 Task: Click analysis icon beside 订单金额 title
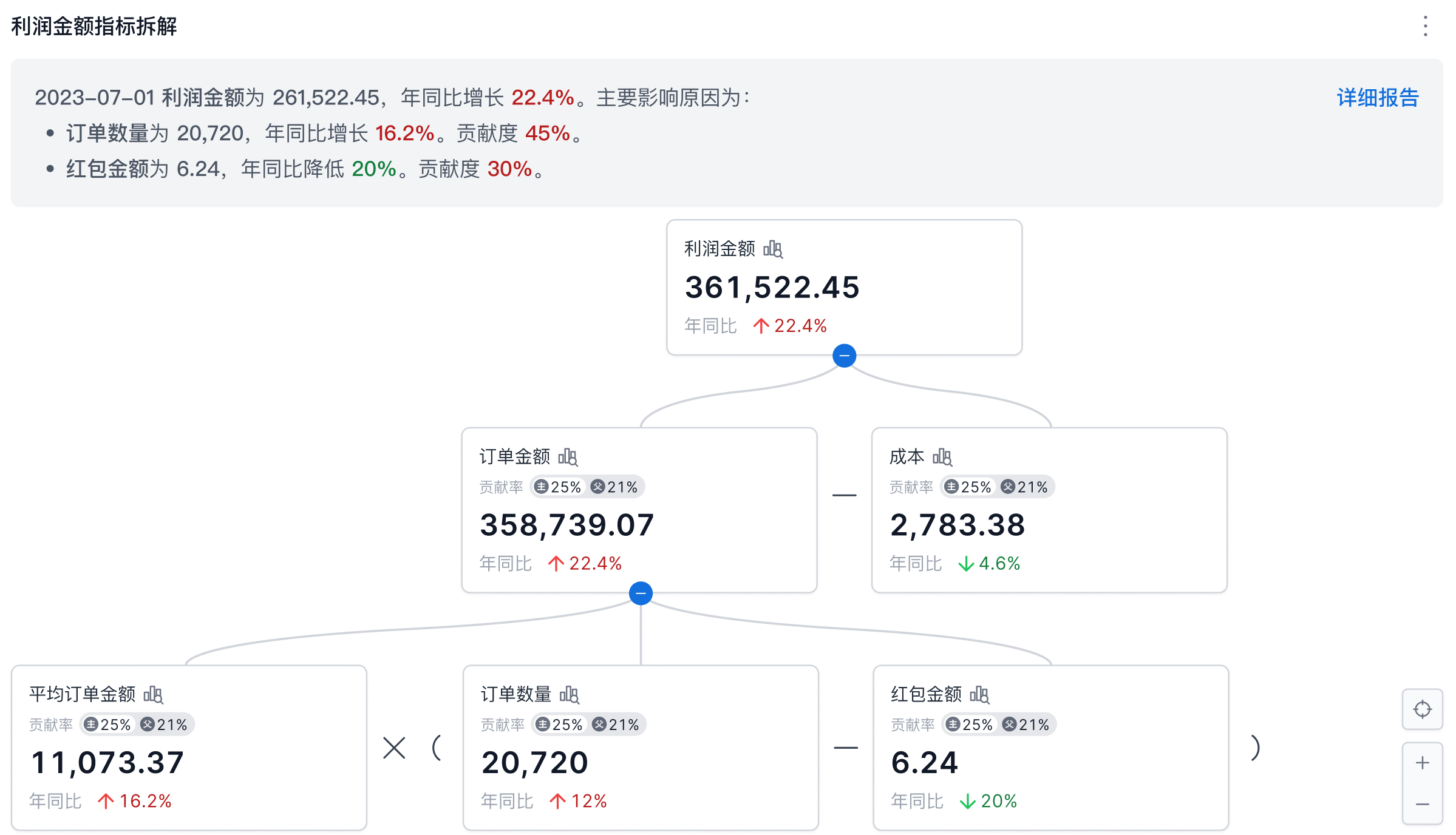coord(568,457)
